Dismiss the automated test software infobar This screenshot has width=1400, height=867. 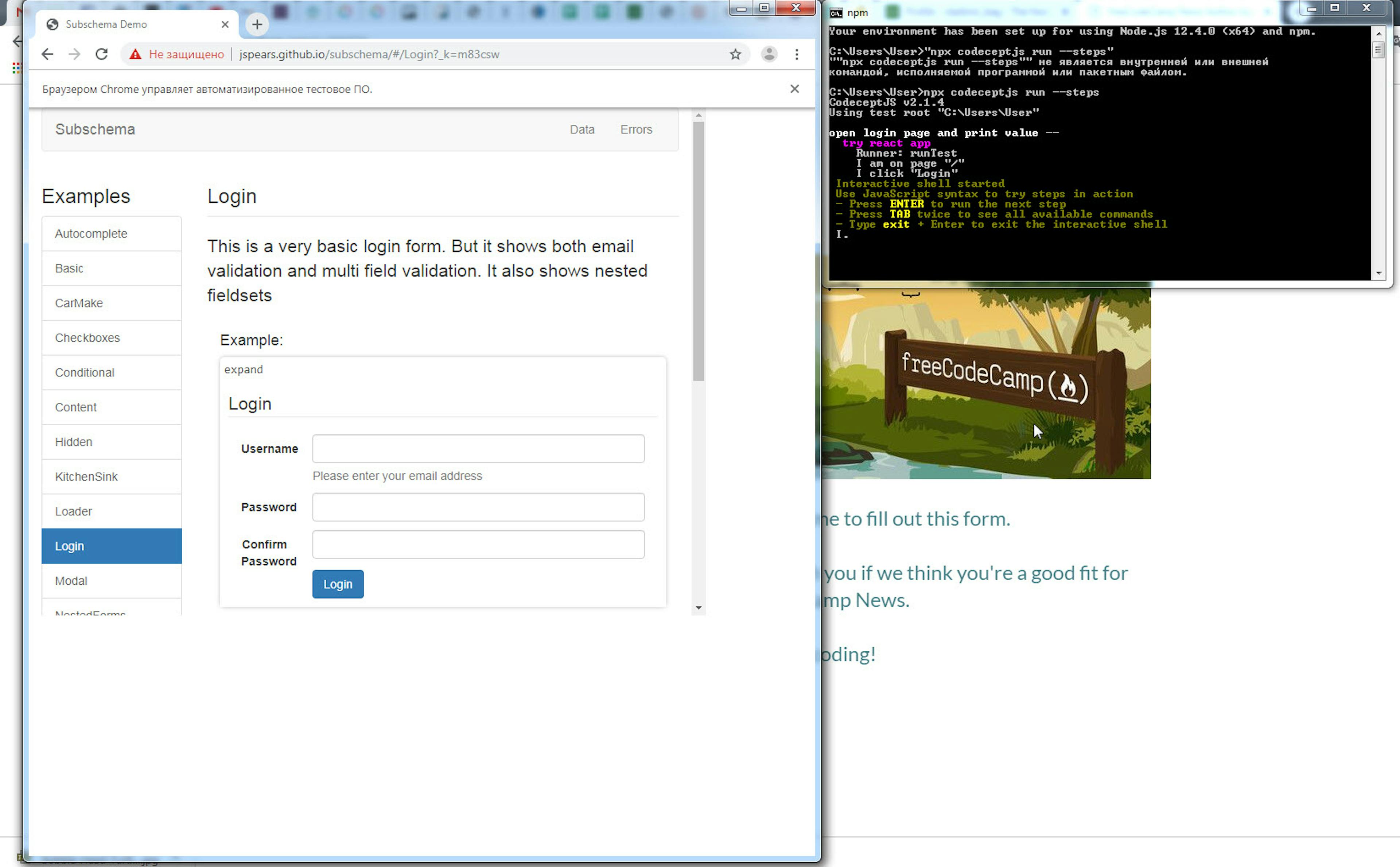coord(794,89)
